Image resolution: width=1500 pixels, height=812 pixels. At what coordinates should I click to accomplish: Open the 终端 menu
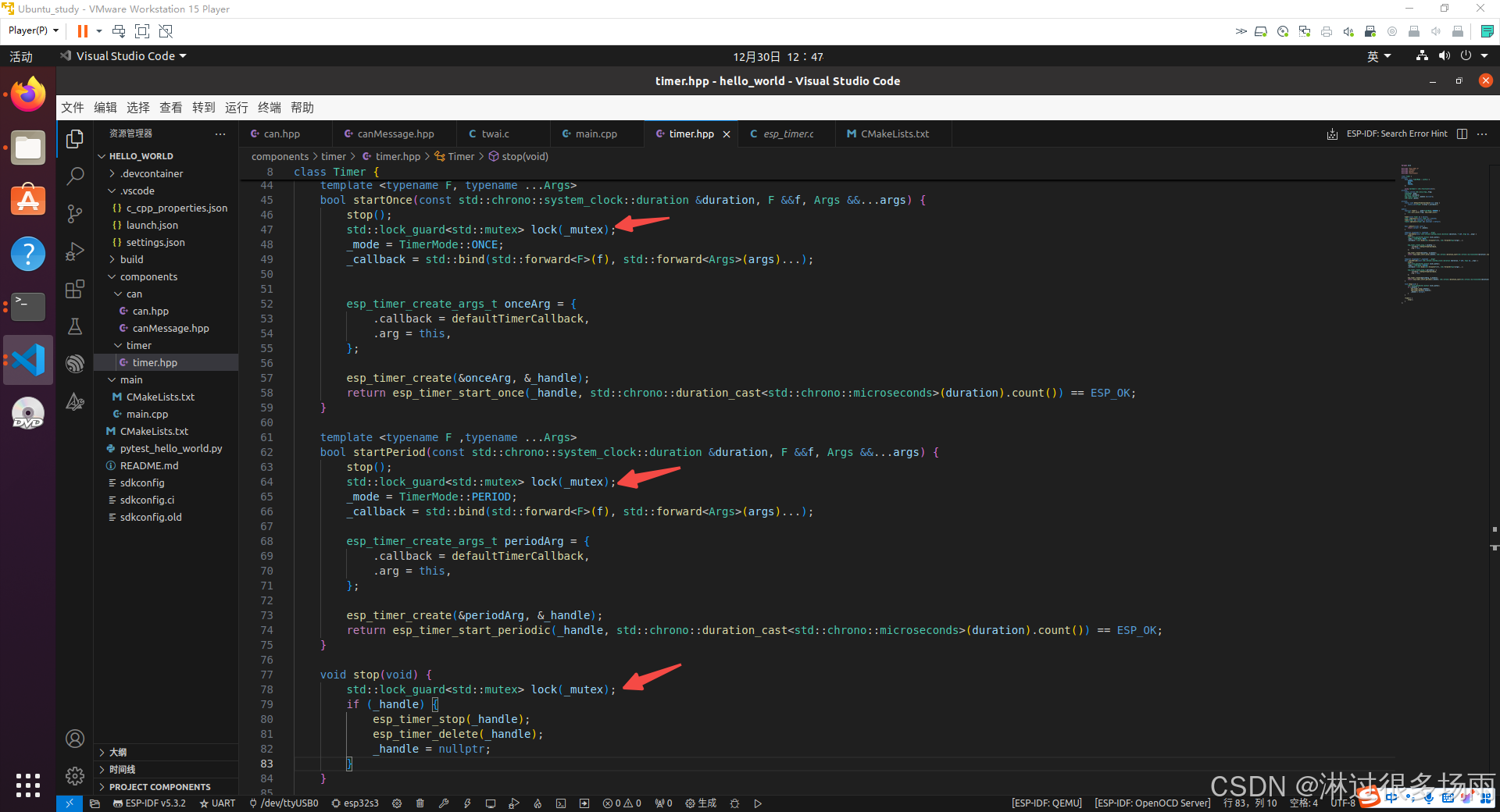[270, 108]
